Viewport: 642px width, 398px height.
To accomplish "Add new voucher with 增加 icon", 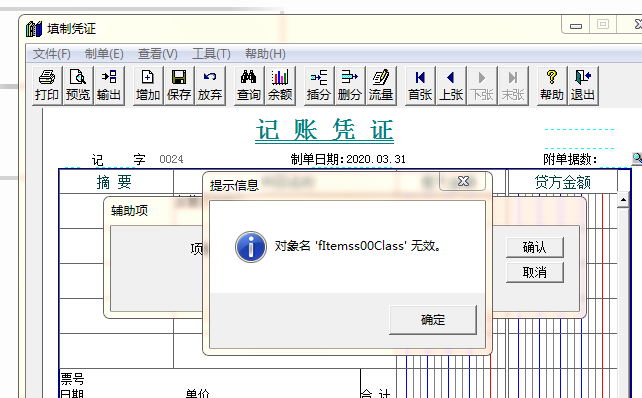I will point(148,86).
